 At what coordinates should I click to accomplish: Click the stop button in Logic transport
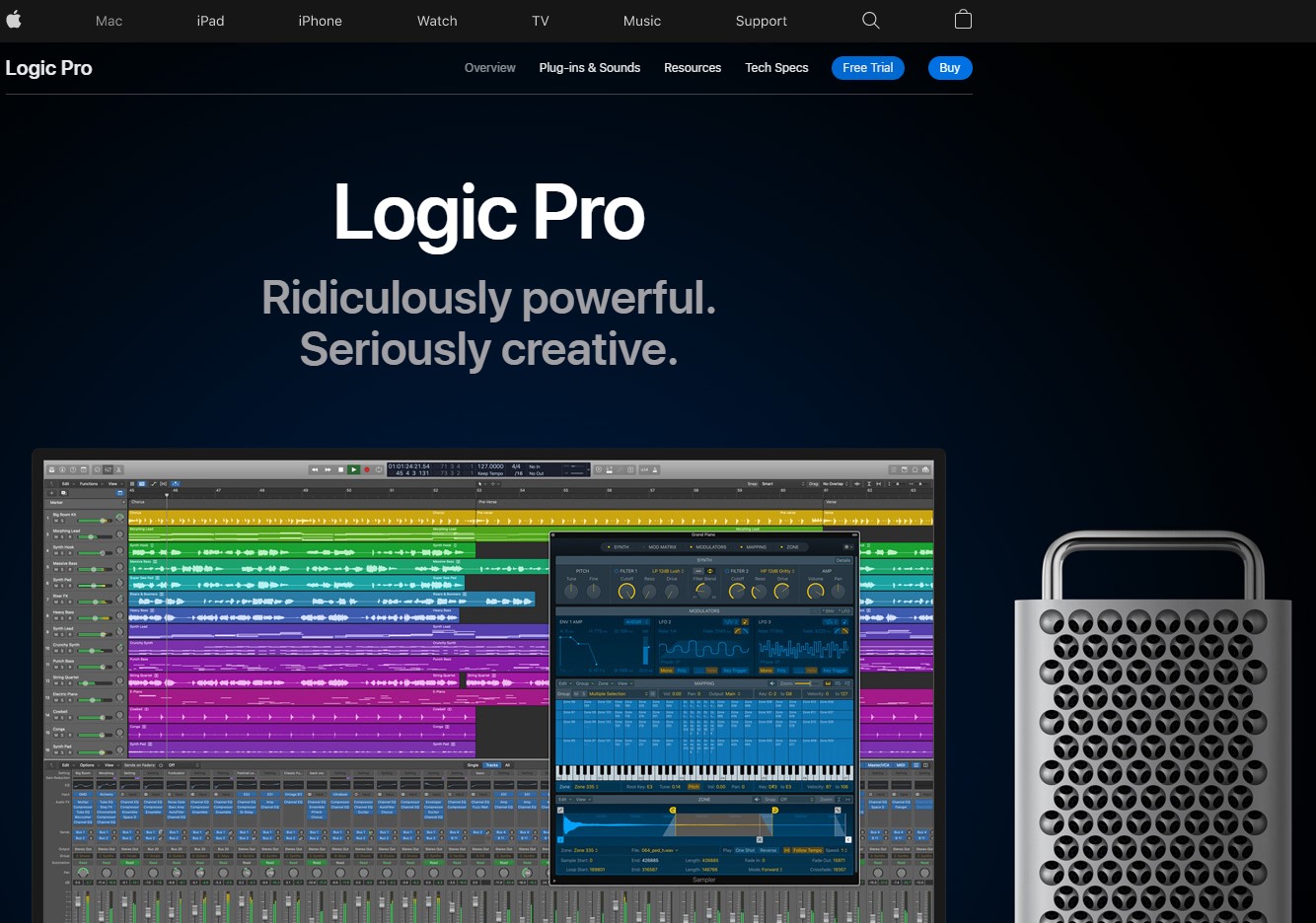(x=340, y=469)
